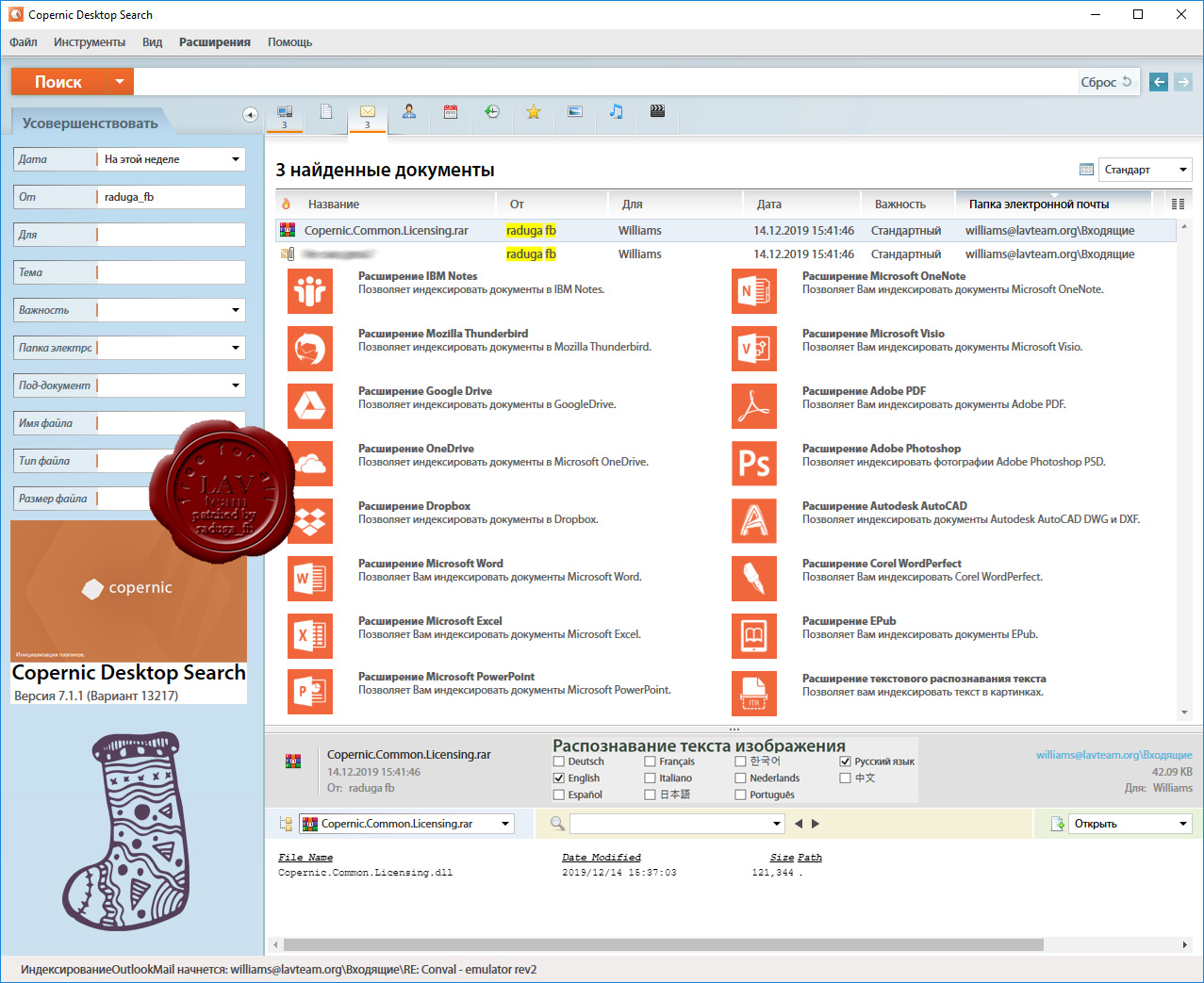Sort results by Название column

pos(334,204)
